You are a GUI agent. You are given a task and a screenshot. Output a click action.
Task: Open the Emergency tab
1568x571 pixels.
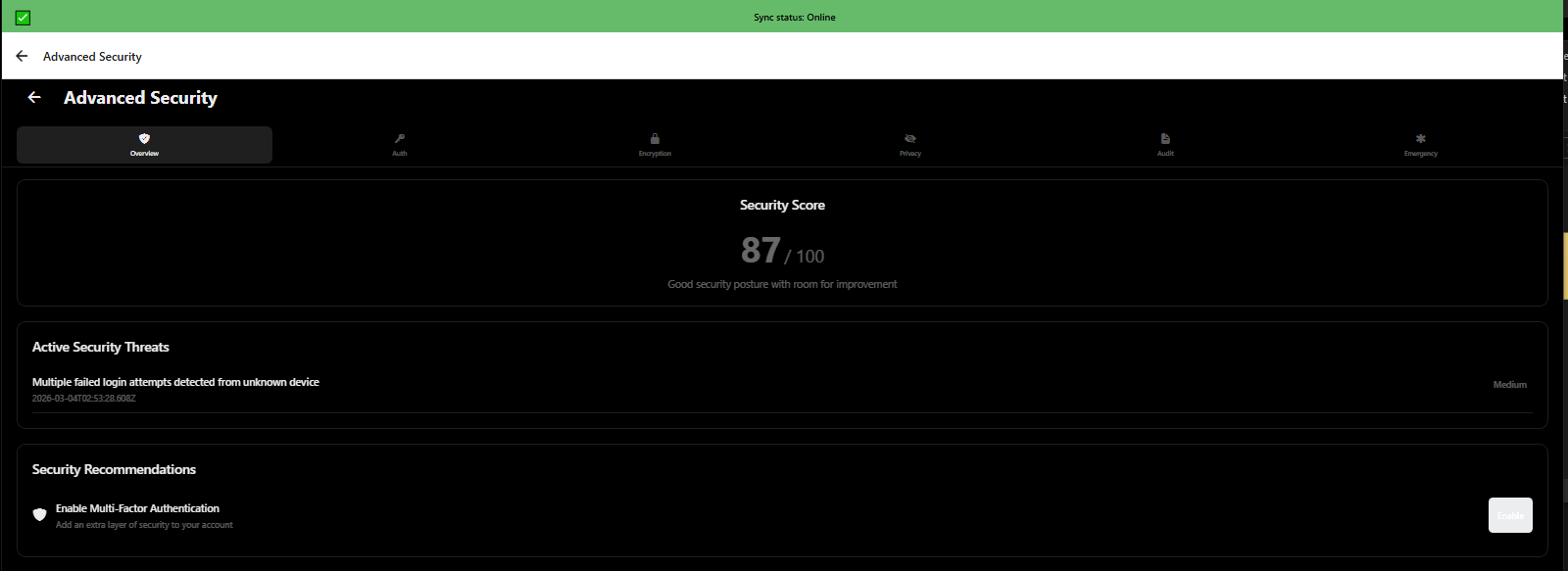[1420, 145]
